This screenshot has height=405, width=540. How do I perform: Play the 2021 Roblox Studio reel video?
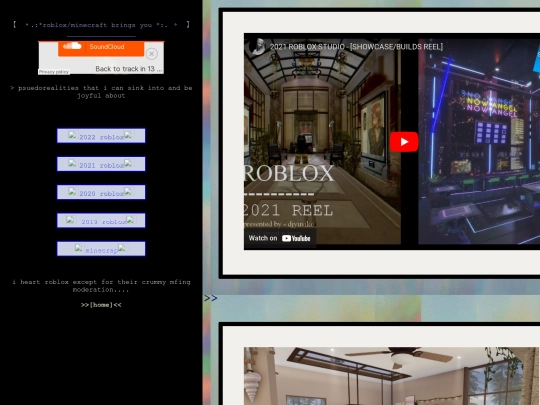pyautogui.click(x=404, y=142)
